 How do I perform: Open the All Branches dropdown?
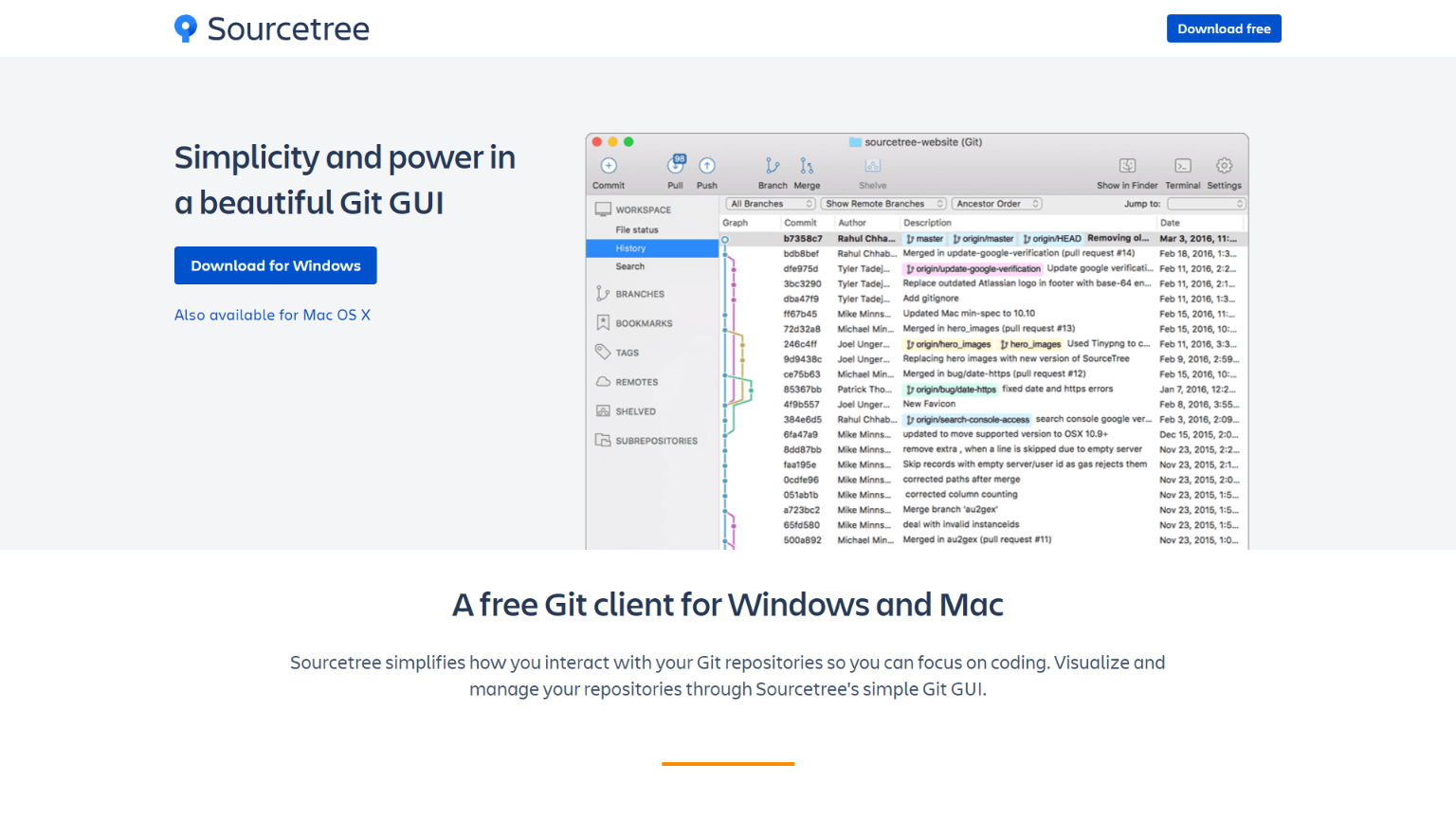pyautogui.click(x=769, y=203)
